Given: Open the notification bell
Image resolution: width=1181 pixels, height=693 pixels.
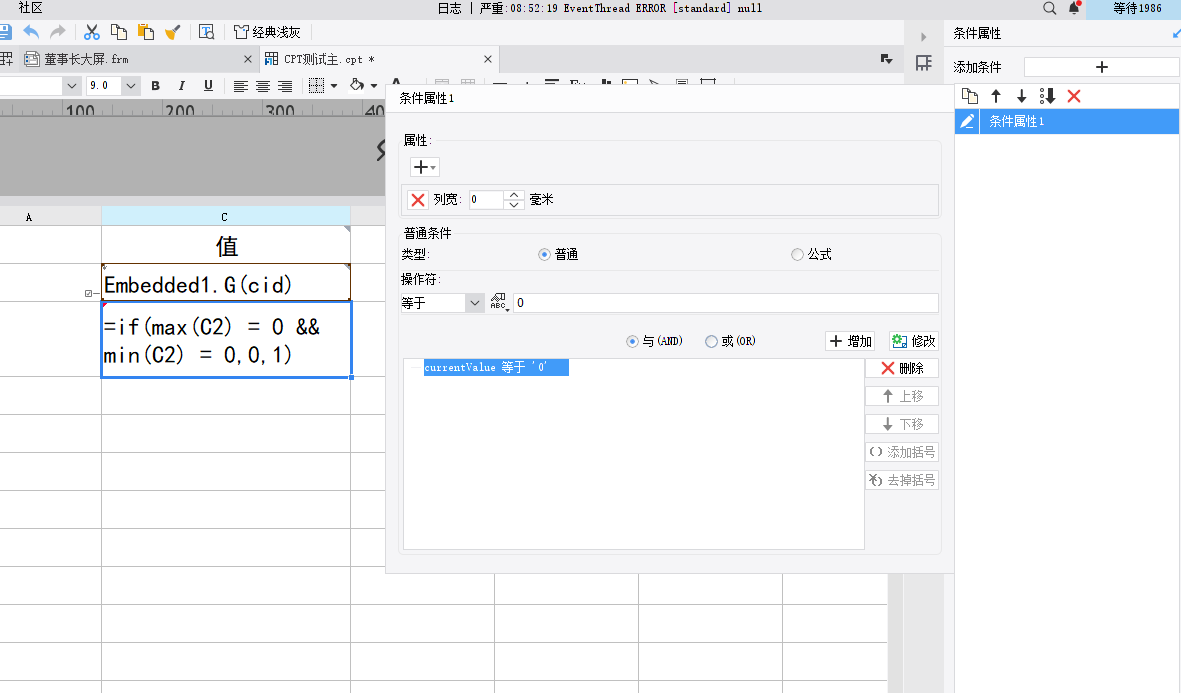Looking at the screenshot, I should 1075,8.
